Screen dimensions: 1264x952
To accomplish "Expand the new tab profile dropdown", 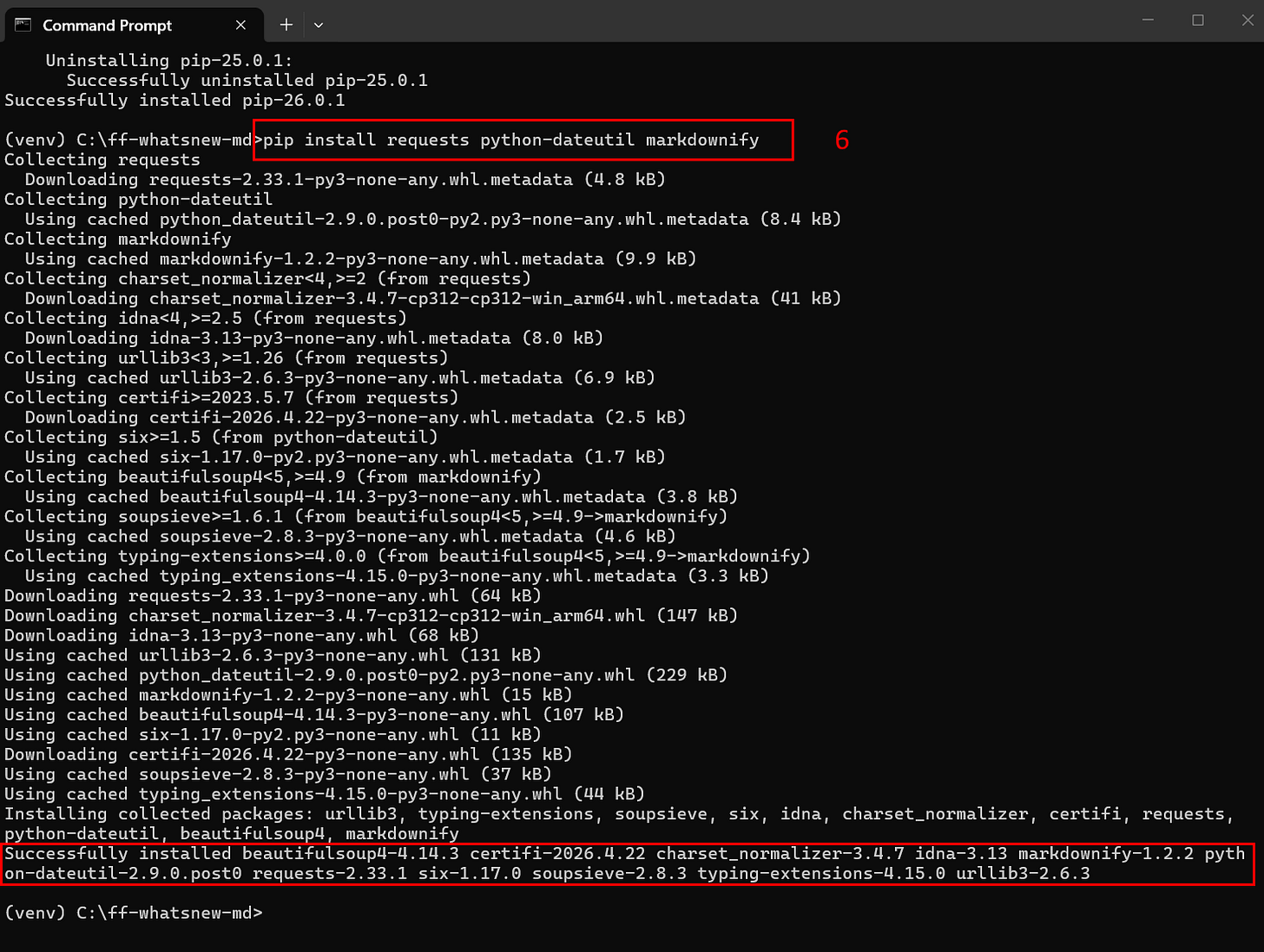I will (x=319, y=25).
